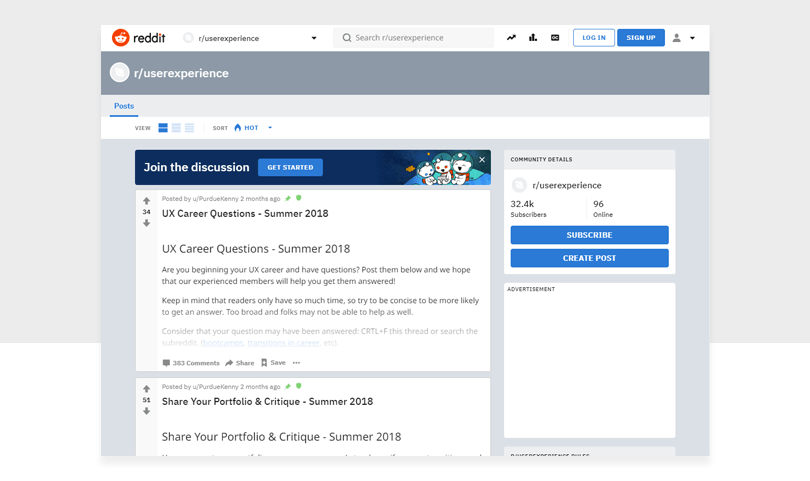This screenshot has width=810, height=481.
Task: Open r/userexperience link in Community Details
Action: [567, 185]
